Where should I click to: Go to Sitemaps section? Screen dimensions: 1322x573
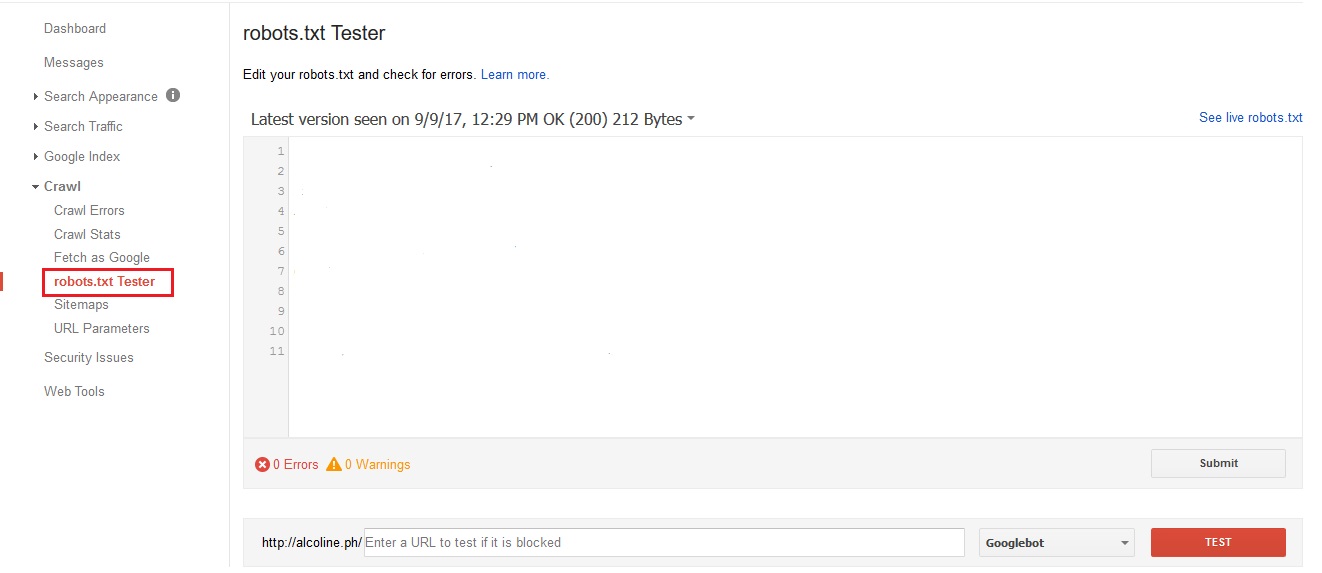(x=81, y=304)
